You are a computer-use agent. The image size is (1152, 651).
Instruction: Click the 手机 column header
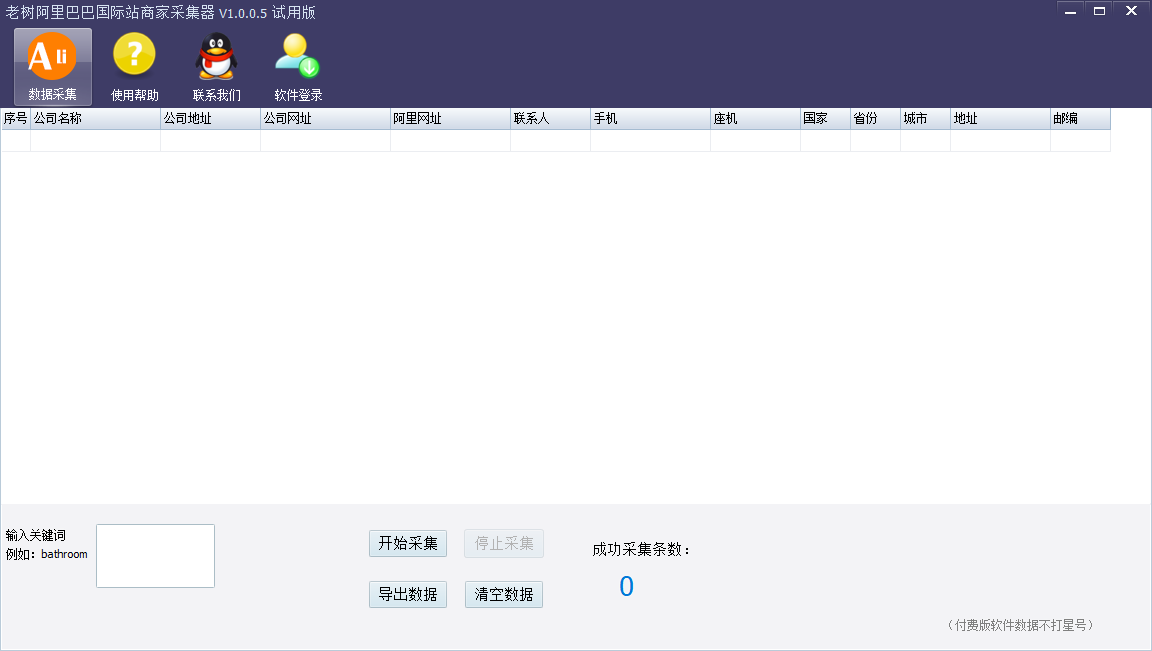click(x=650, y=118)
